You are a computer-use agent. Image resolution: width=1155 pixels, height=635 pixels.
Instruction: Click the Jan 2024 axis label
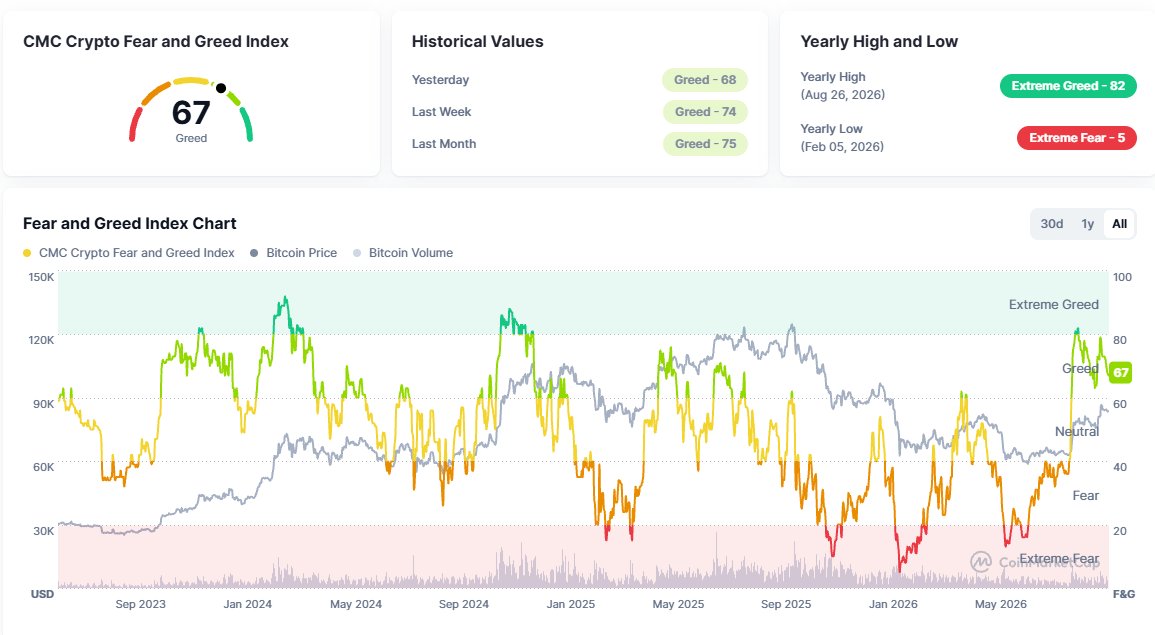point(248,604)
